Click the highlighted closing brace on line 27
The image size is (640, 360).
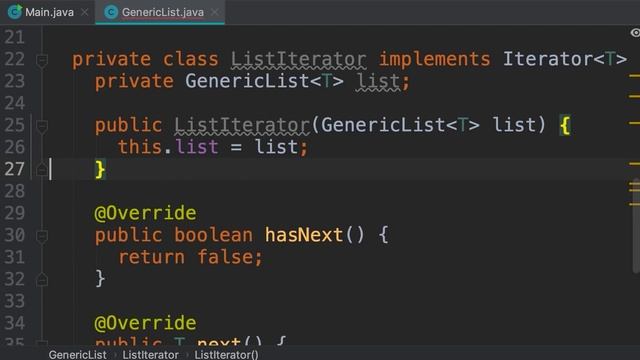point(100,169)
